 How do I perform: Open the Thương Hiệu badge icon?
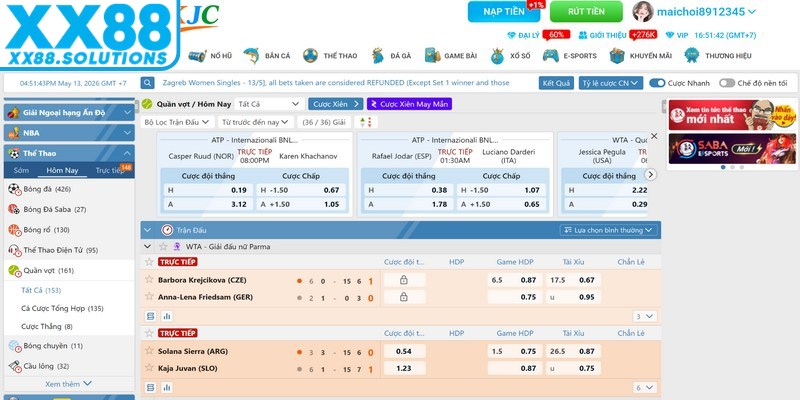pos(691,56)
